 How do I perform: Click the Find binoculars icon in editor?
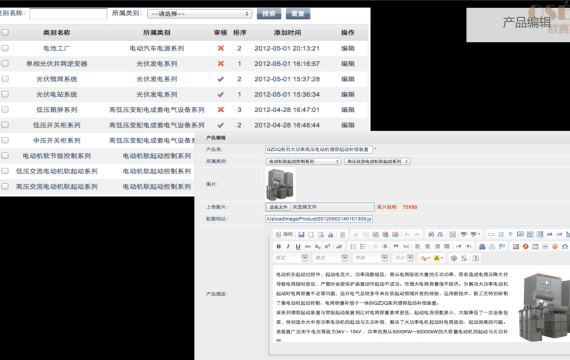pos(431,235)
